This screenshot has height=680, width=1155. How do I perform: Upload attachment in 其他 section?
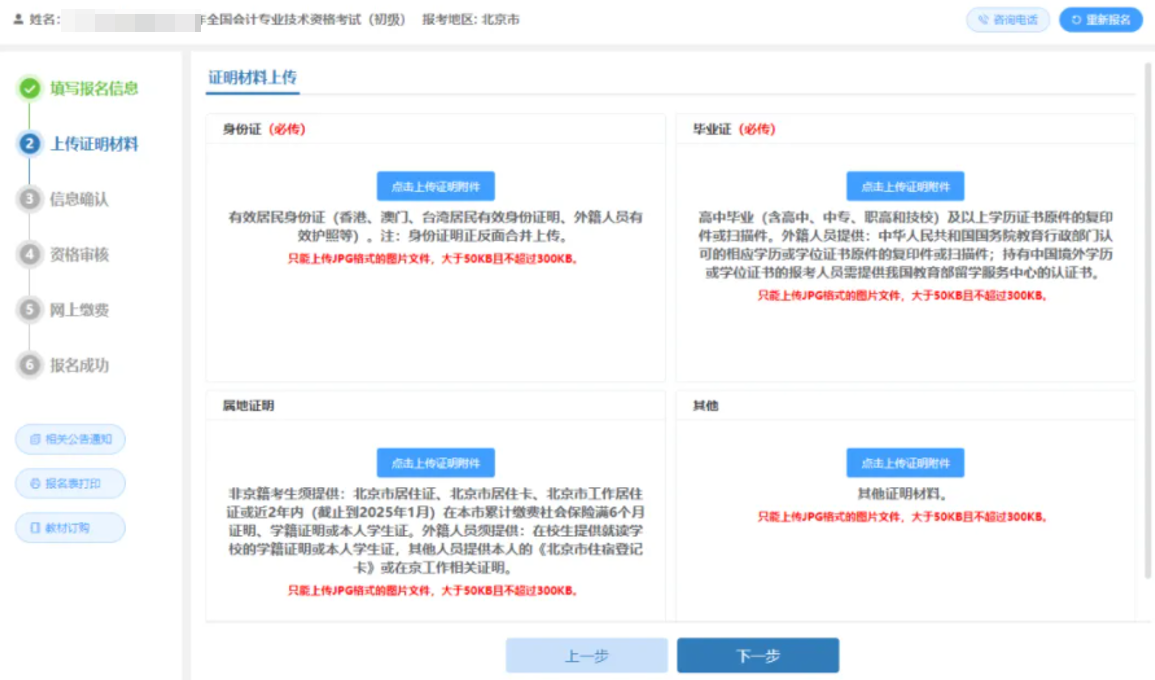905,463
